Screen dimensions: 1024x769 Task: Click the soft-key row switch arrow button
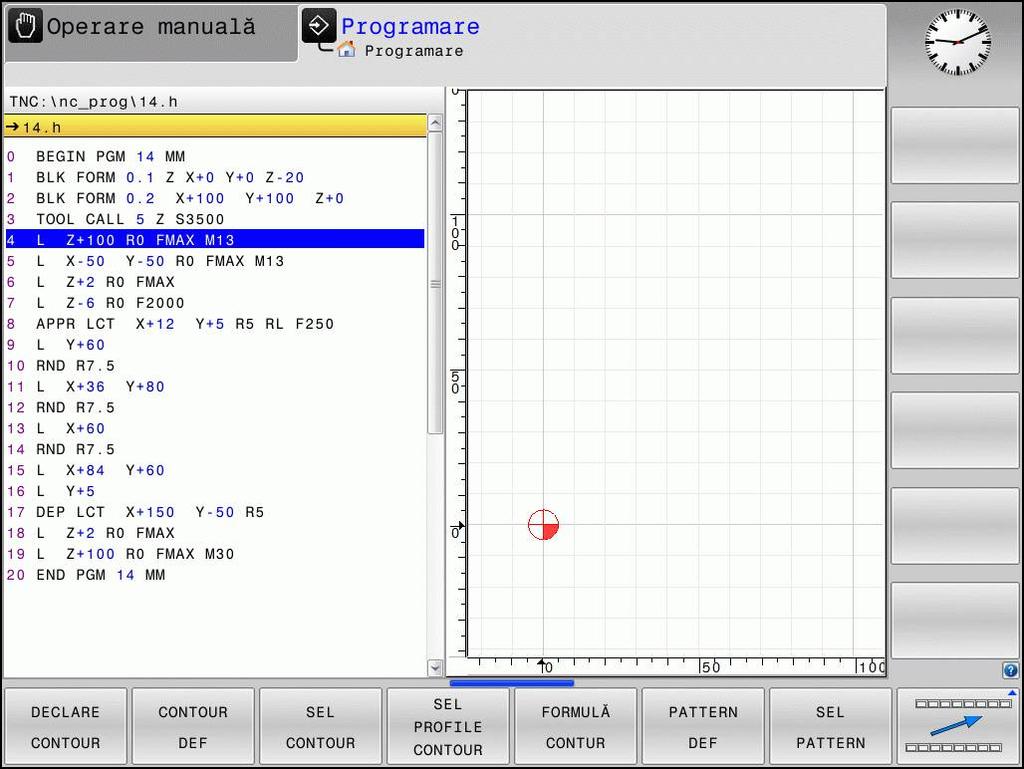pyautogui.click(x=957, y=726)
